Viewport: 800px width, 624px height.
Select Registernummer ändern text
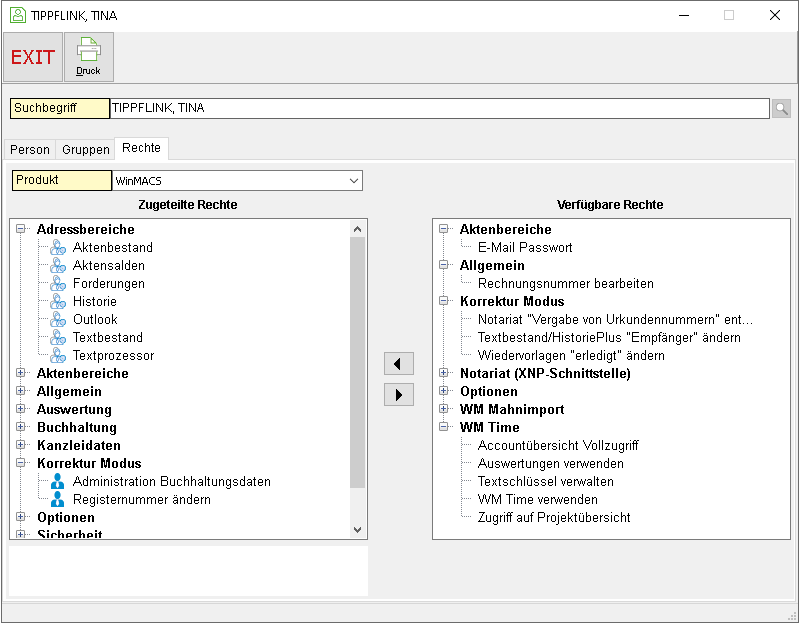141,499
